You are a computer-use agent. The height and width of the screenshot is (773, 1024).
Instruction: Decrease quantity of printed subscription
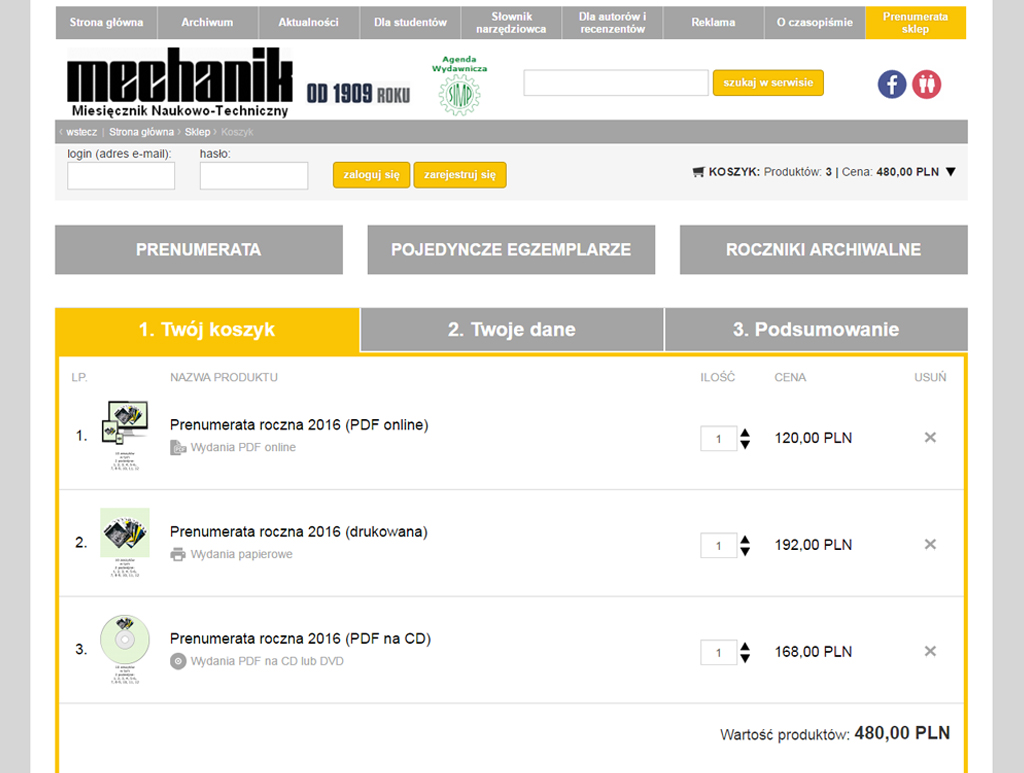pyautogui.click(x=745, y=551)
